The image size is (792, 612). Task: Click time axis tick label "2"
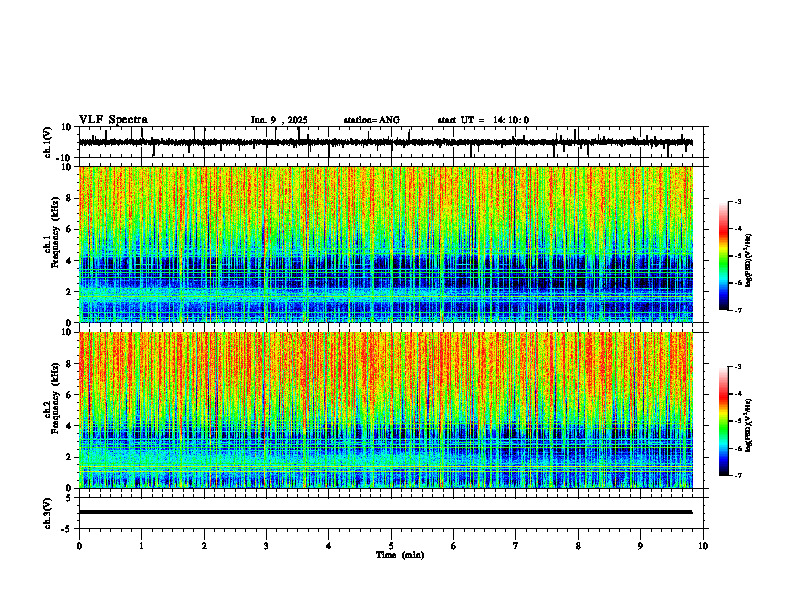click(204, 546)
